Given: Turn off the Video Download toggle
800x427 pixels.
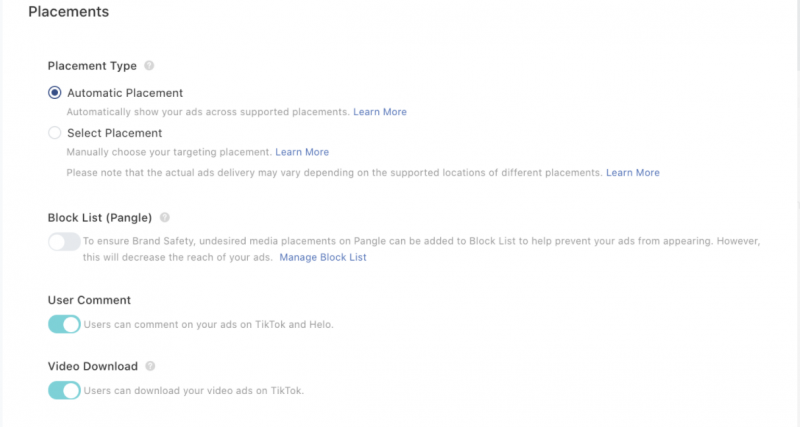Looking at the screenshot, I should pyautogui.click(x=64, y=390).
